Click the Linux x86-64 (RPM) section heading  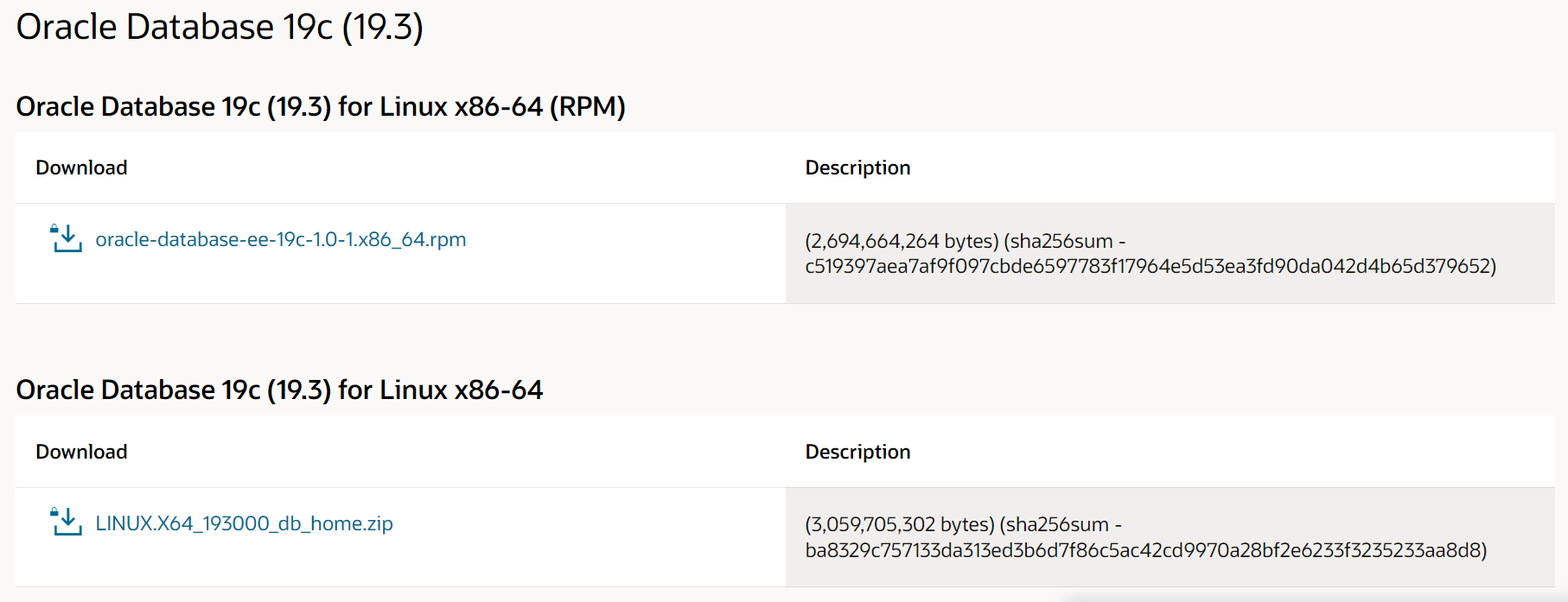[320, 106]
